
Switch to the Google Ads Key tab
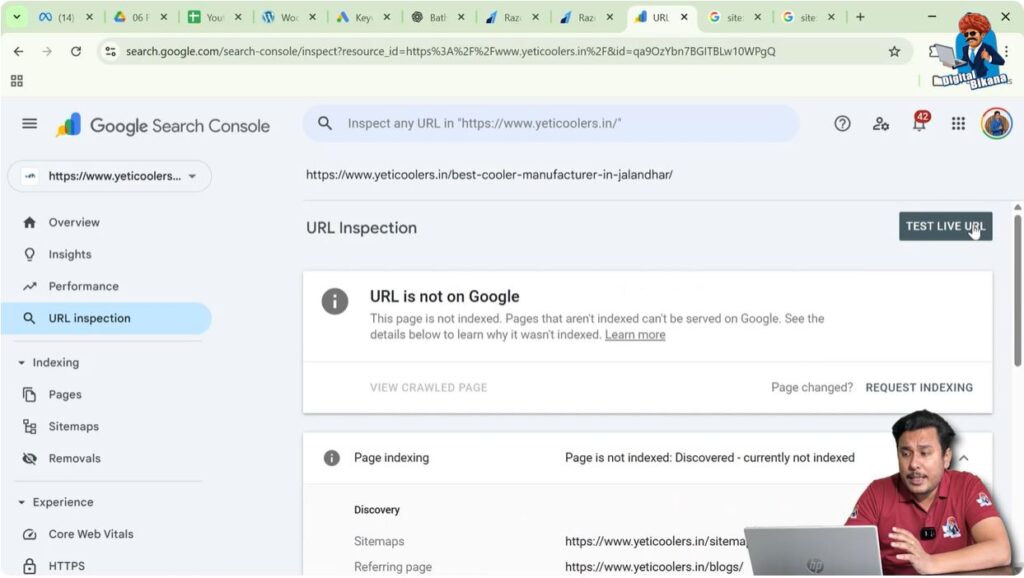point(357,18)
